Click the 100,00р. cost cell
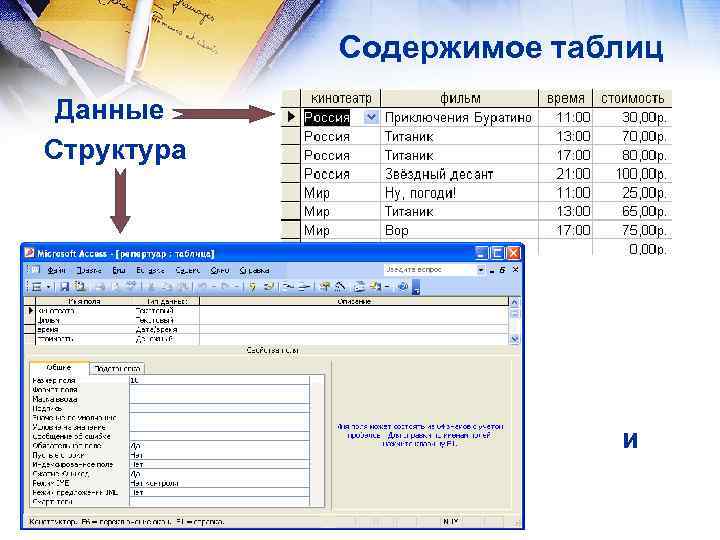This screenshot has height=540, width=720. tap(632, 174)
